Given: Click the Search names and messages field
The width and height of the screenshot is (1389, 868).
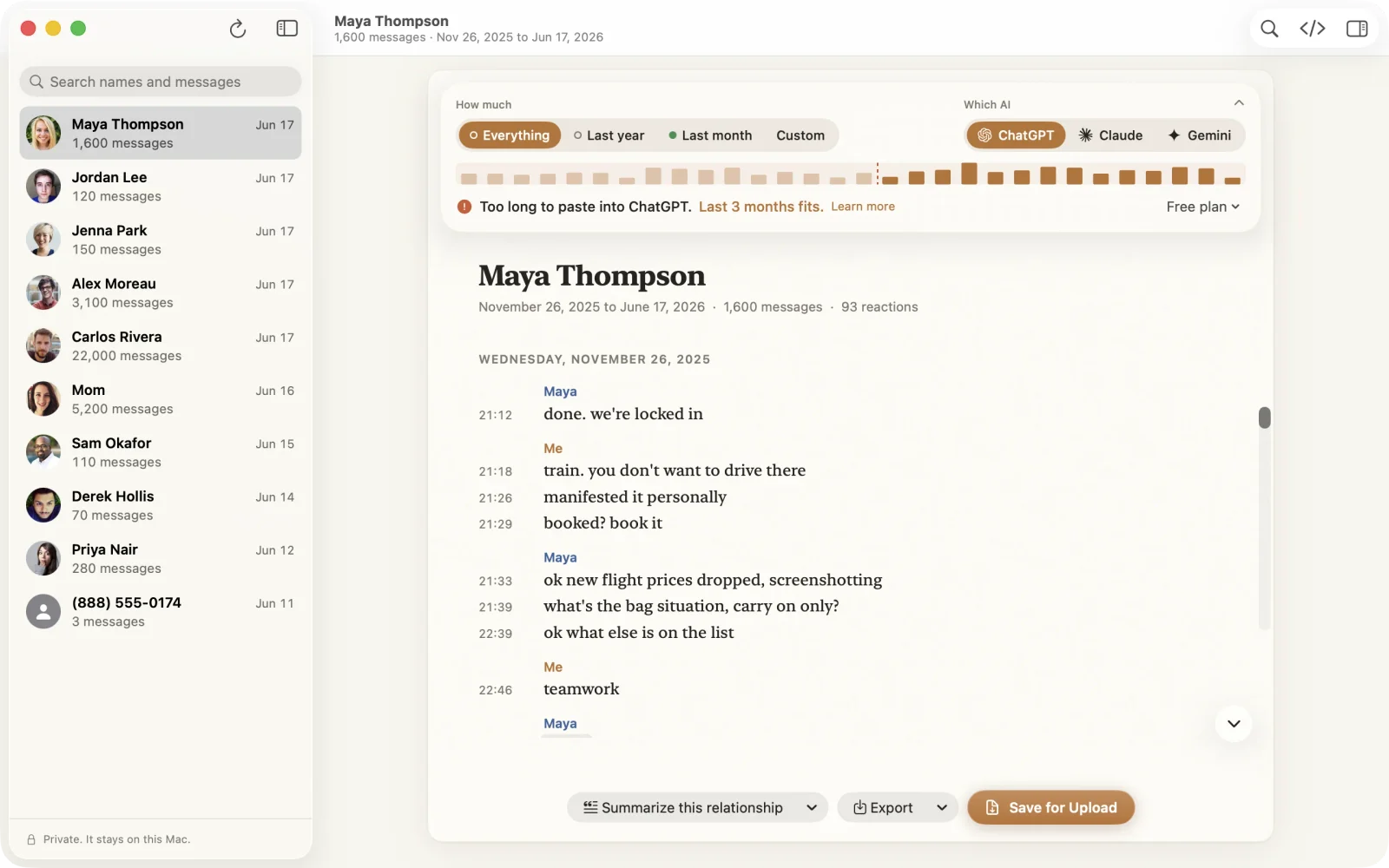Looking at the screenshot, I should (161, 82).
